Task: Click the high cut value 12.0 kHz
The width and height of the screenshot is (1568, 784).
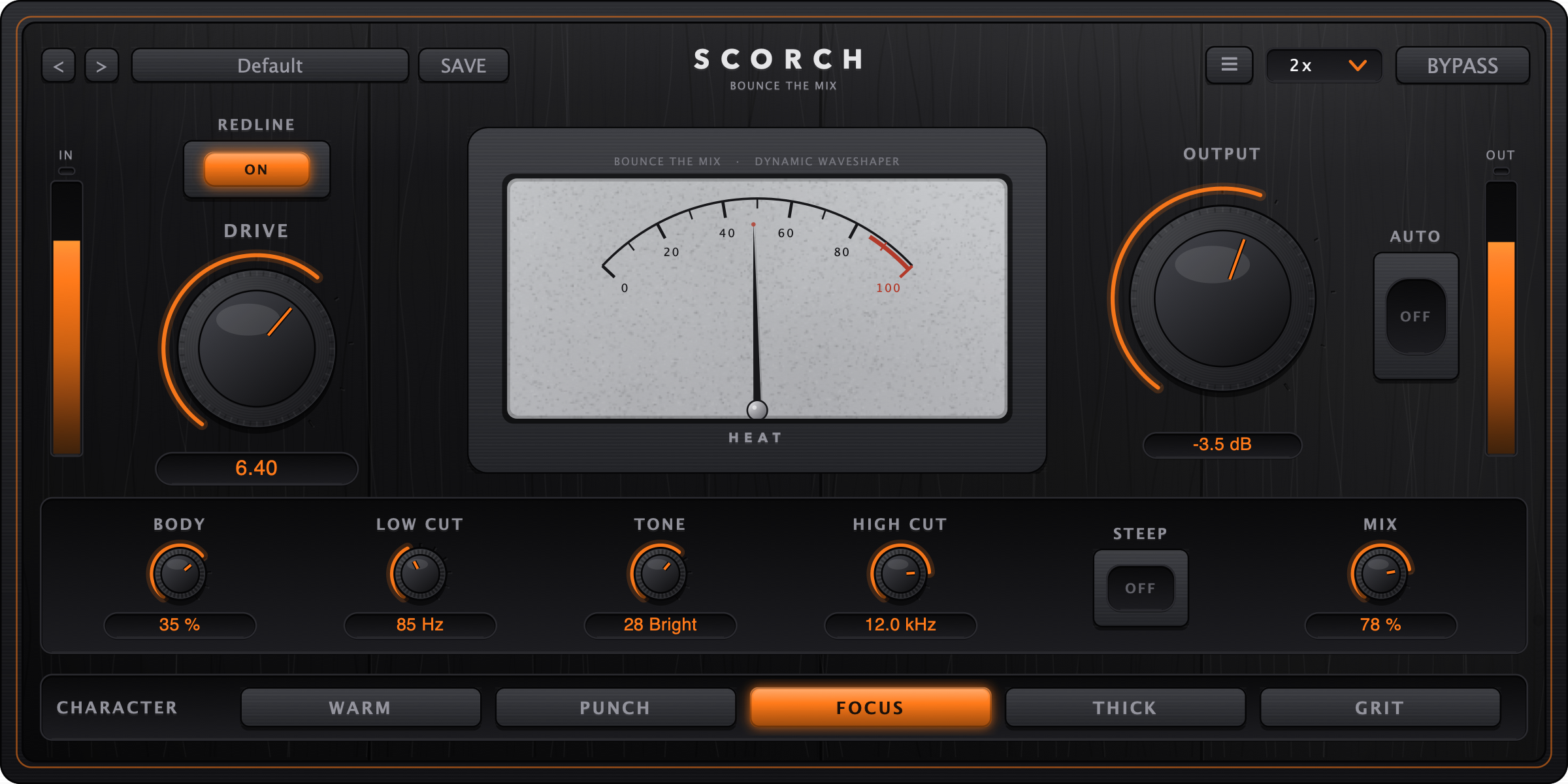Action: pos(900,625)
